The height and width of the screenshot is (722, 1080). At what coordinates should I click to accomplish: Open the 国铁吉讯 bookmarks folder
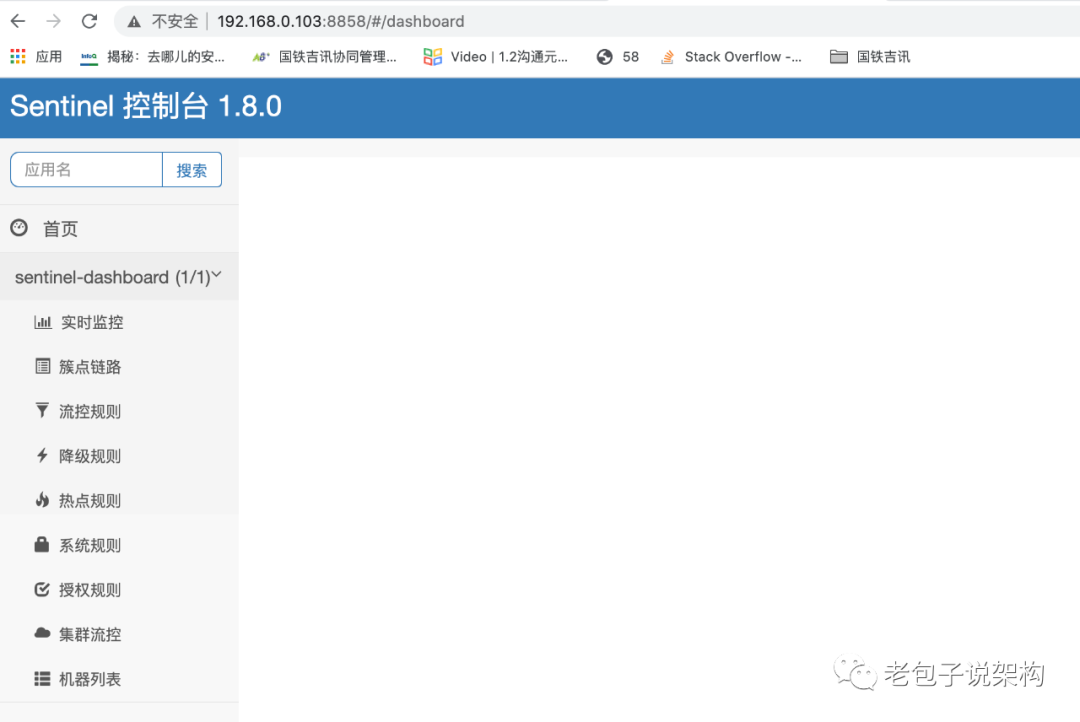pyautogui.click(x=870, y=56)
